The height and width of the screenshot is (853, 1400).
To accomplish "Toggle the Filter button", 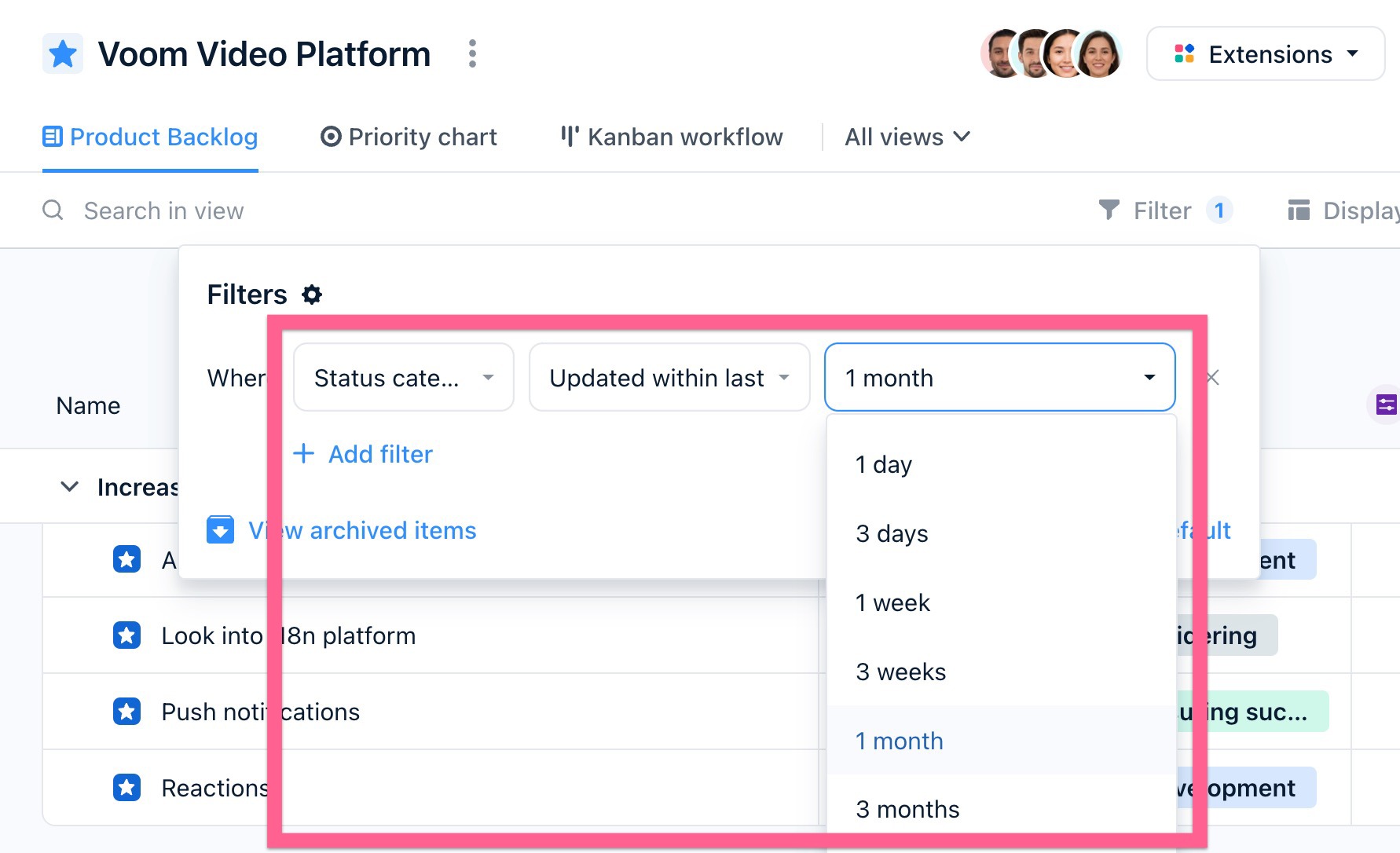I will point(1165,211).
